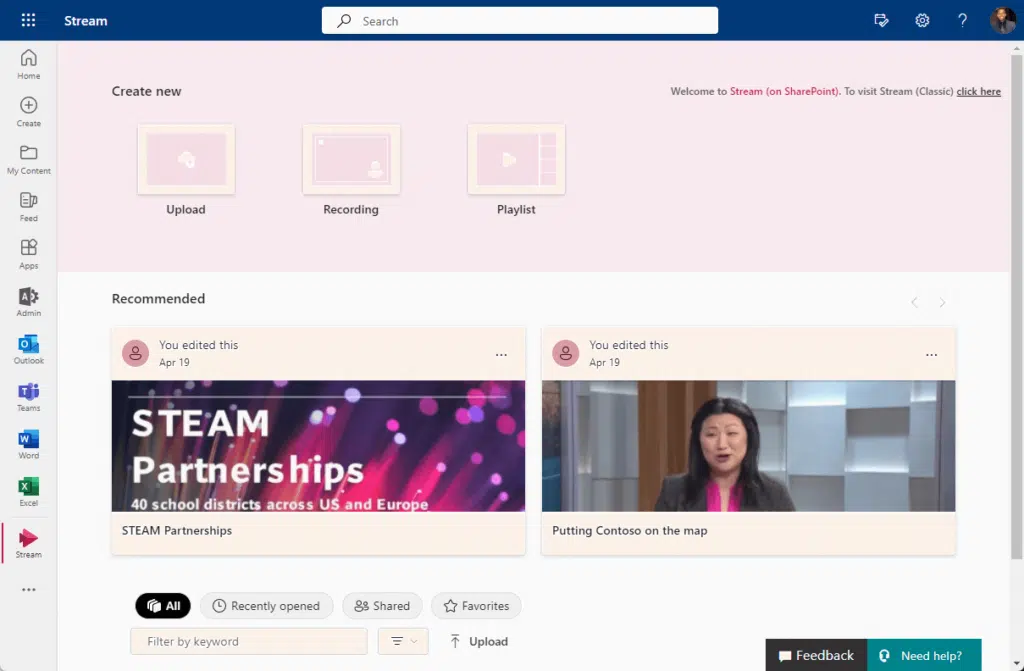
Task: Open Settings gear icon
Action: 921,20
